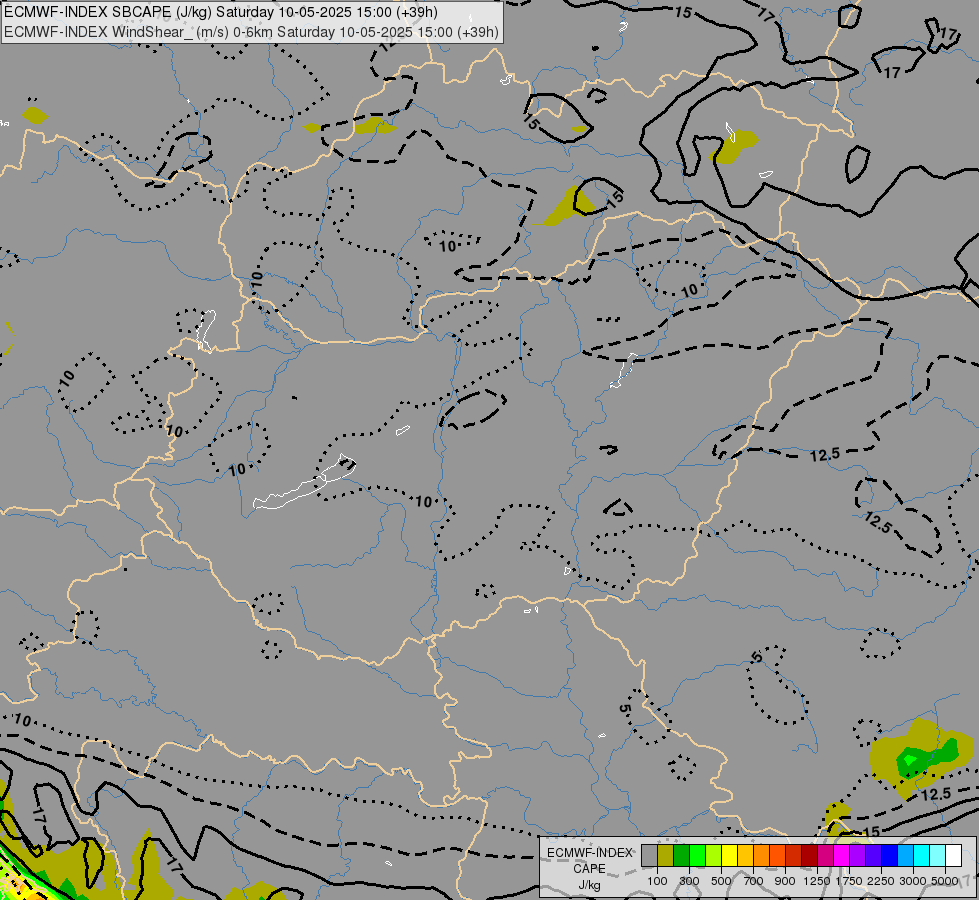
Task: Click the olive swatch in the CAPE legend
Action: 665,855
